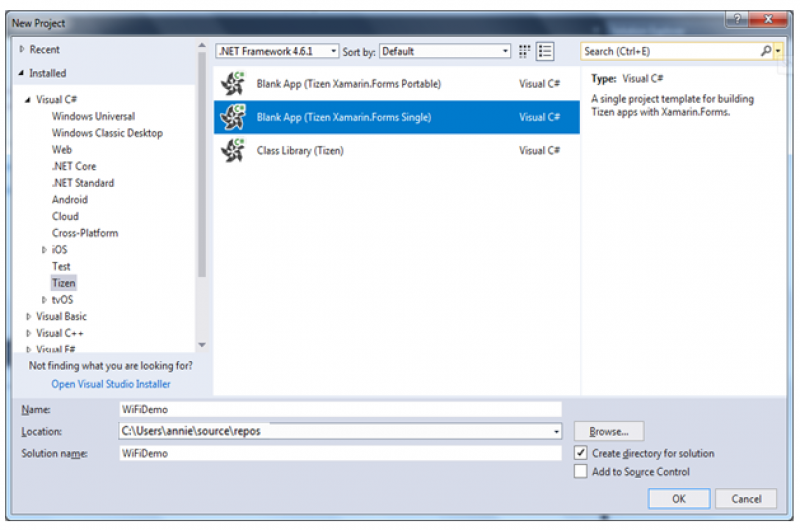
Task: Open the Location path dropdown
Action: pos(556,431)
